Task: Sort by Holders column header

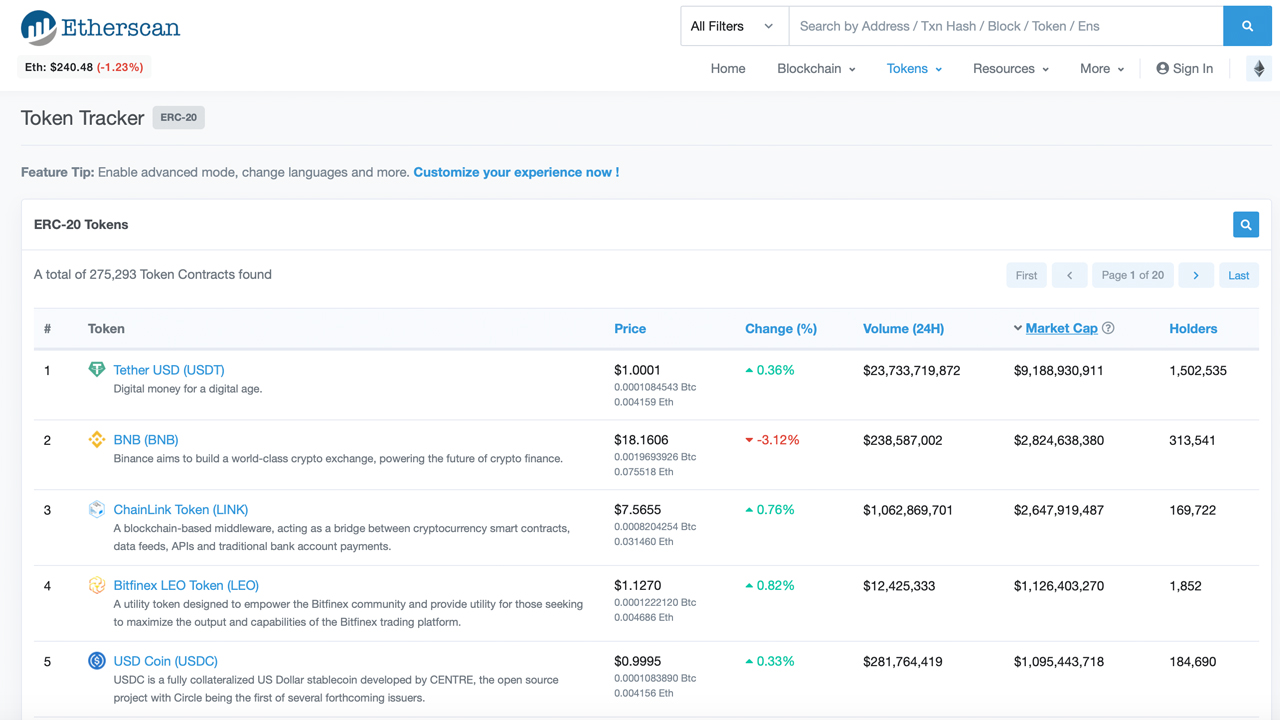Action: pos(1193,328)
